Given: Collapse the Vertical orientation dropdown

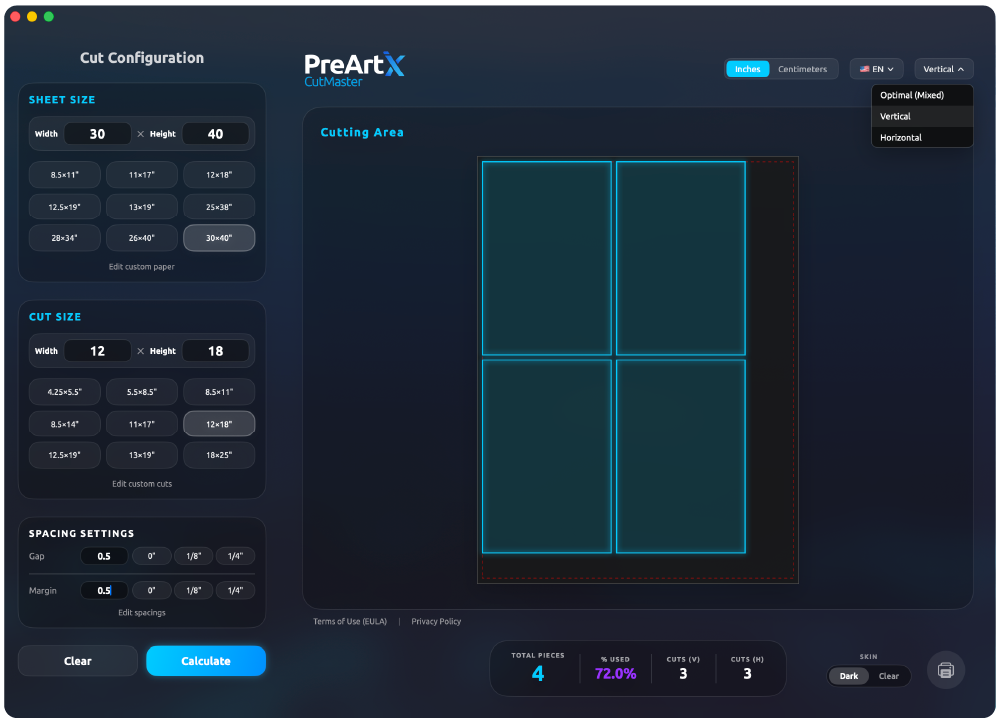Looking at the screenshot, I should [x=941, y=68].
